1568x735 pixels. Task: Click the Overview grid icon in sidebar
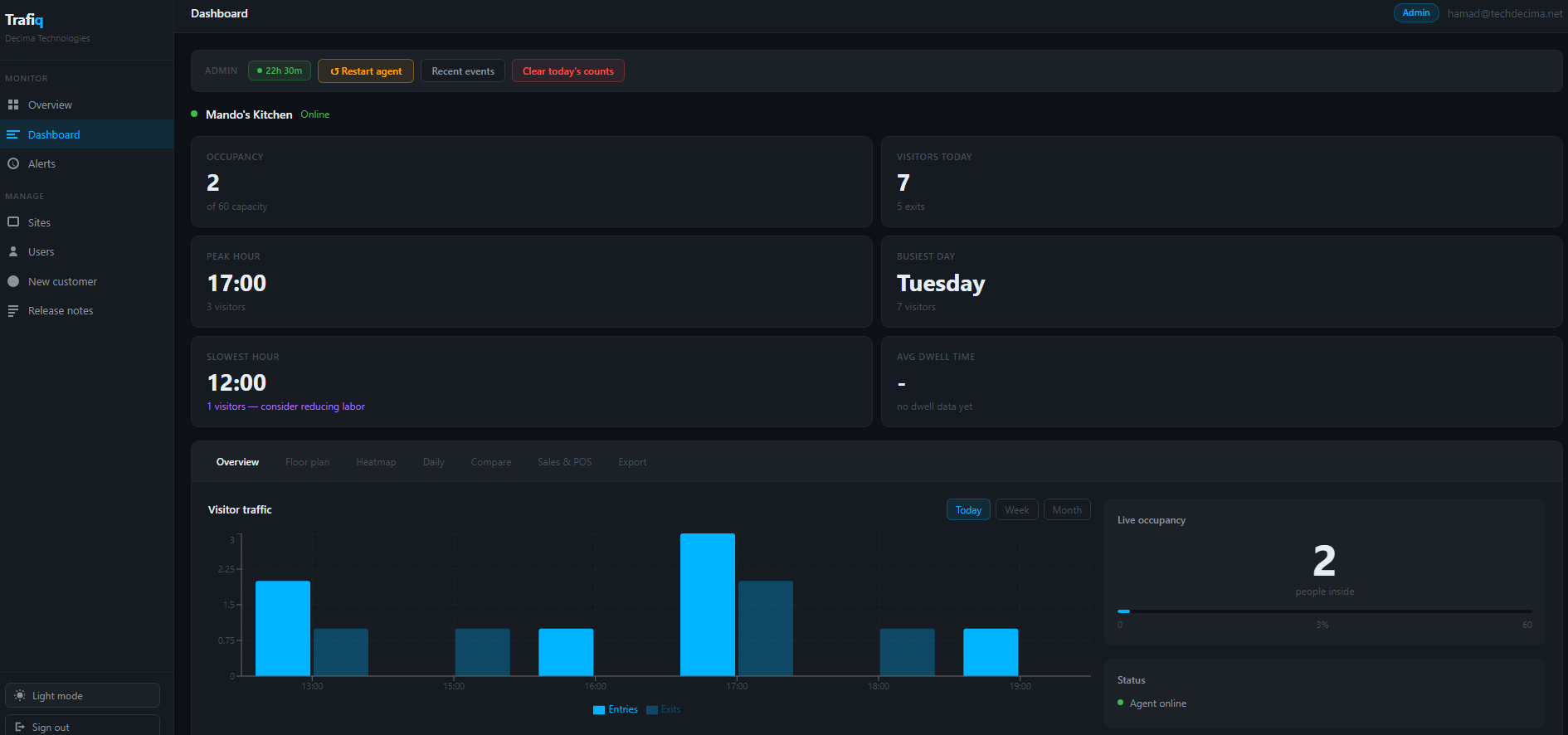click(13, 105)
